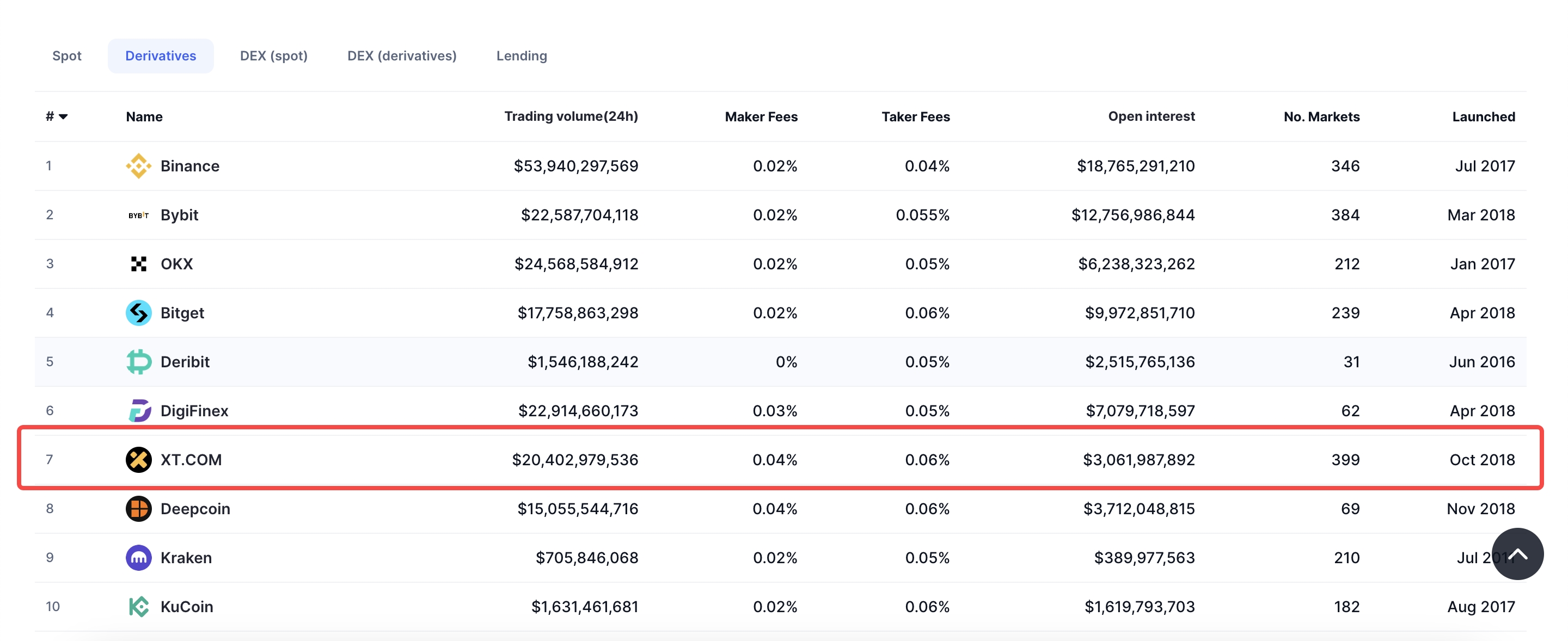Screen dimensions: 1568x641
Task: Click the OKX logo icon
Action: [x=138, y=264]
